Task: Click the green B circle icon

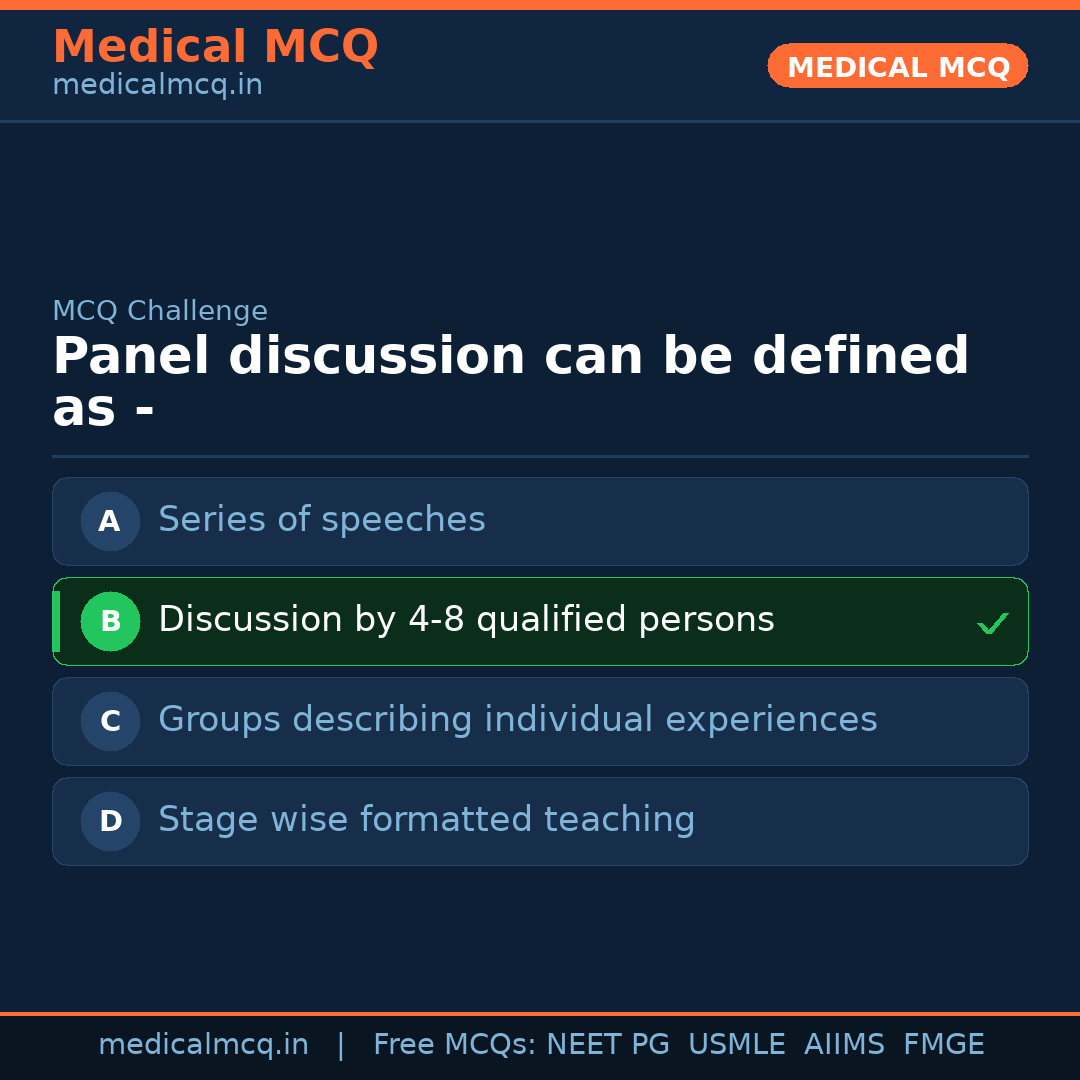Action: click(110, 621)
